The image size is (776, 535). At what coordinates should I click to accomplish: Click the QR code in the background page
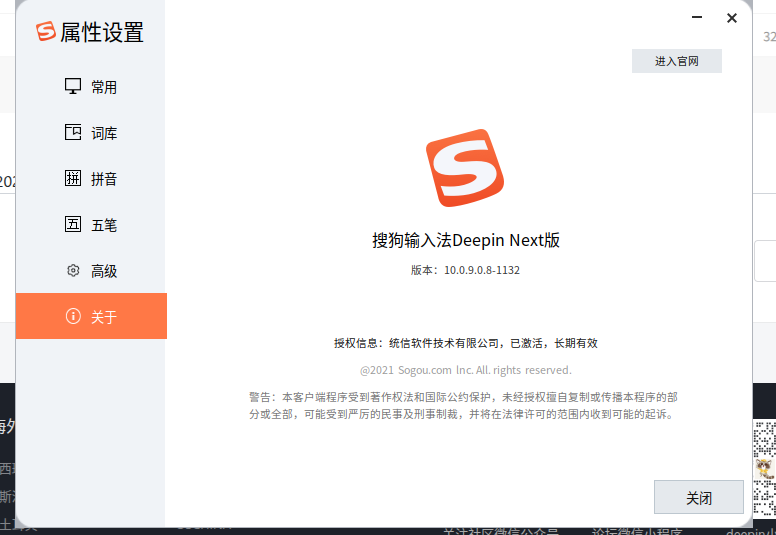click(764, 468)
